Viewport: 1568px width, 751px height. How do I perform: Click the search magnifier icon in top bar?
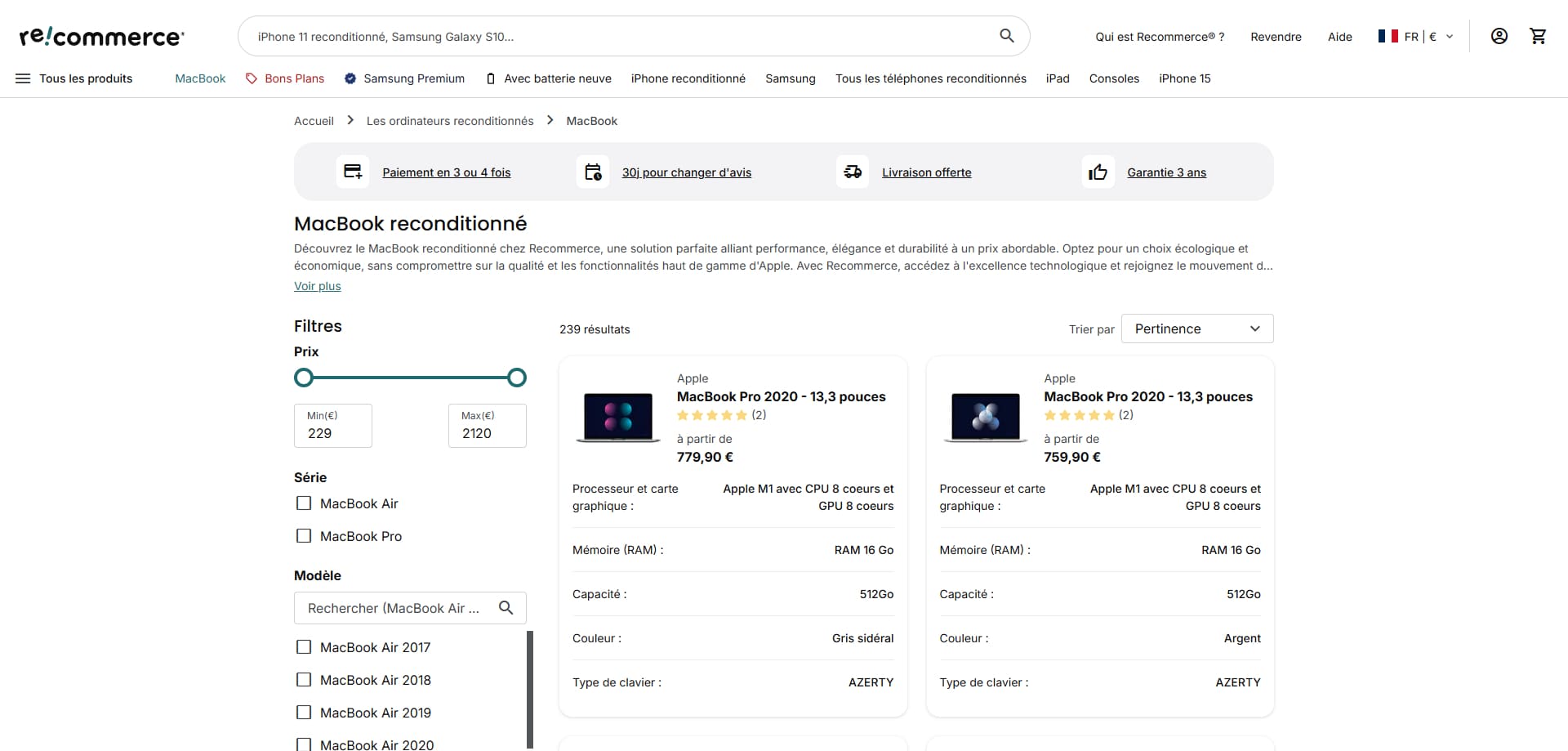[x=1007, y=36]
